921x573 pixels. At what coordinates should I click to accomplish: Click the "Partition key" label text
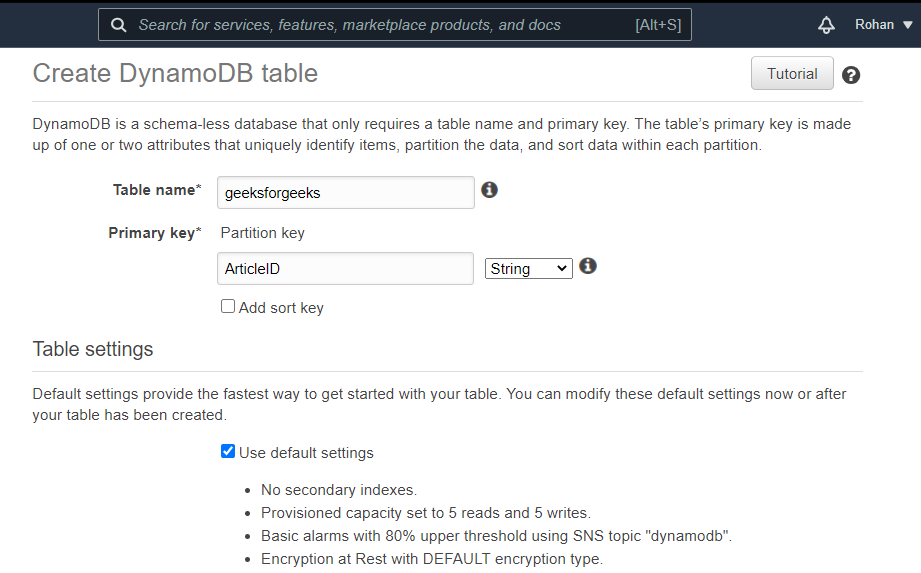click(262, 233)
